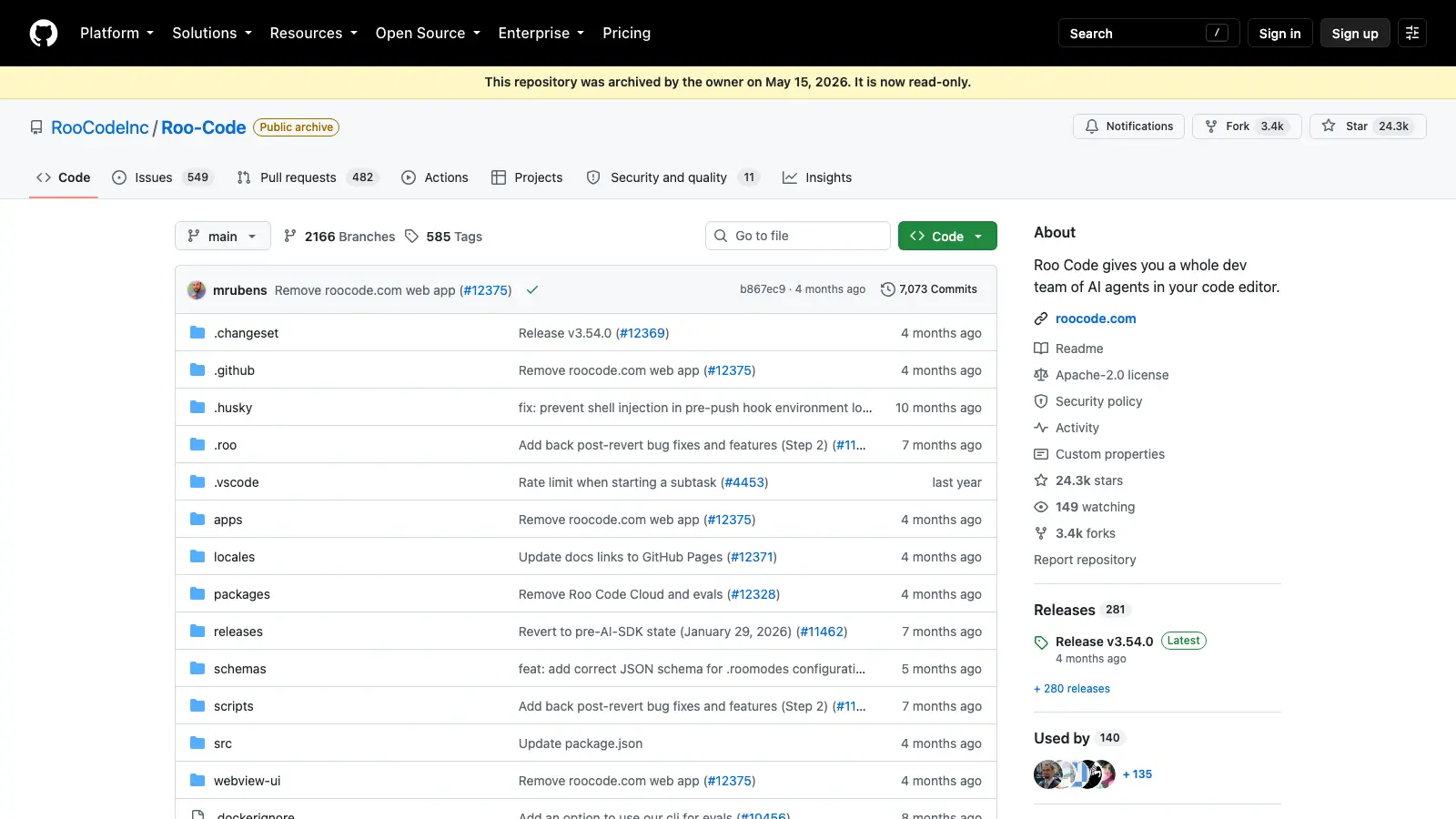The image size is (1456, 819).
Task: Open the Roo-Code repository name link
Action: (204, 127)
